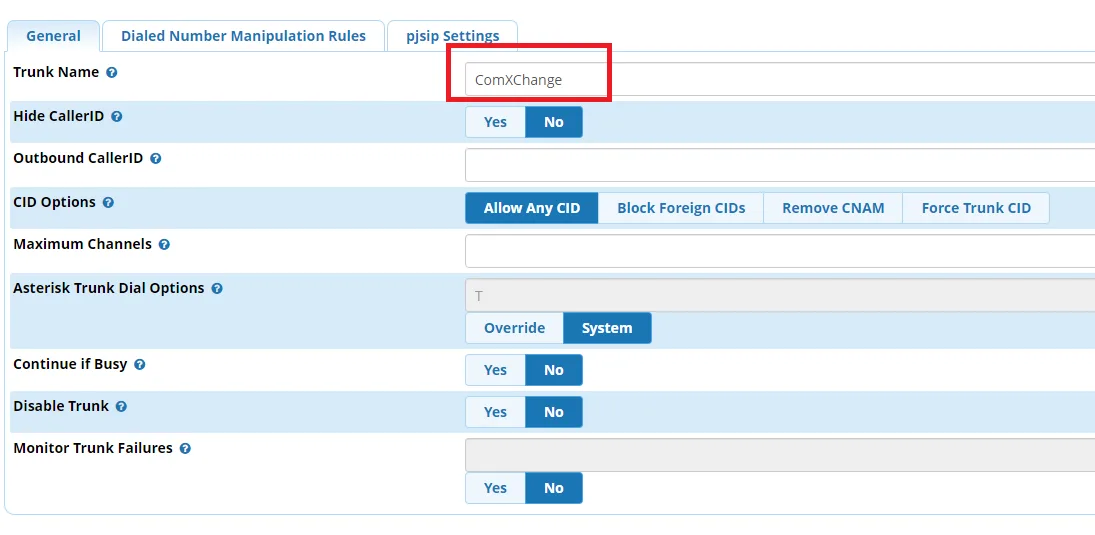Open help icon beside Maximum Channels
The image size is (1095, 535).
tap(164, 244)
